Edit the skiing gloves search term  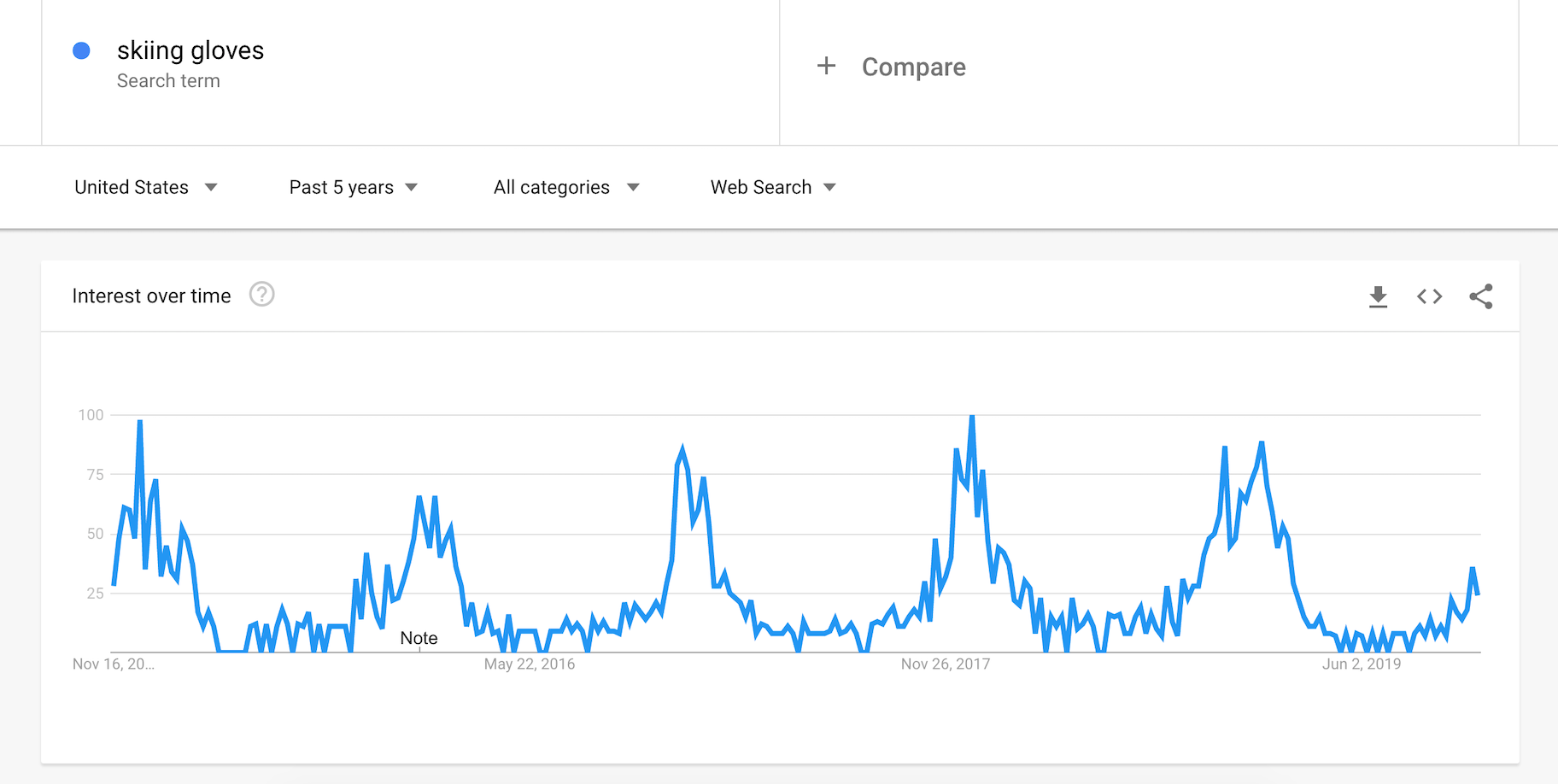(x=190, y=50)
